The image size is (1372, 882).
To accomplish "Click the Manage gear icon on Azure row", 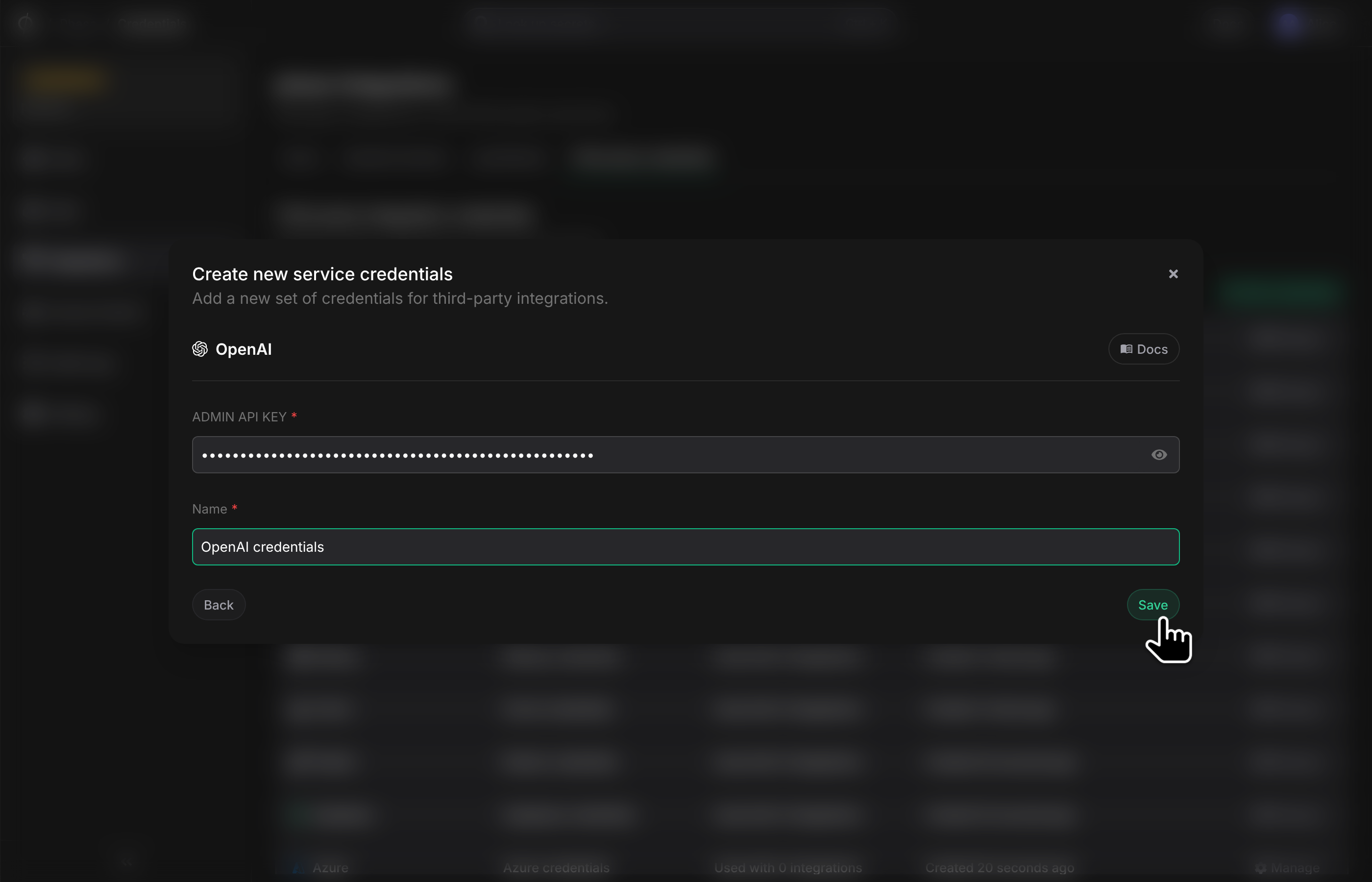I will pos(1260,868).
